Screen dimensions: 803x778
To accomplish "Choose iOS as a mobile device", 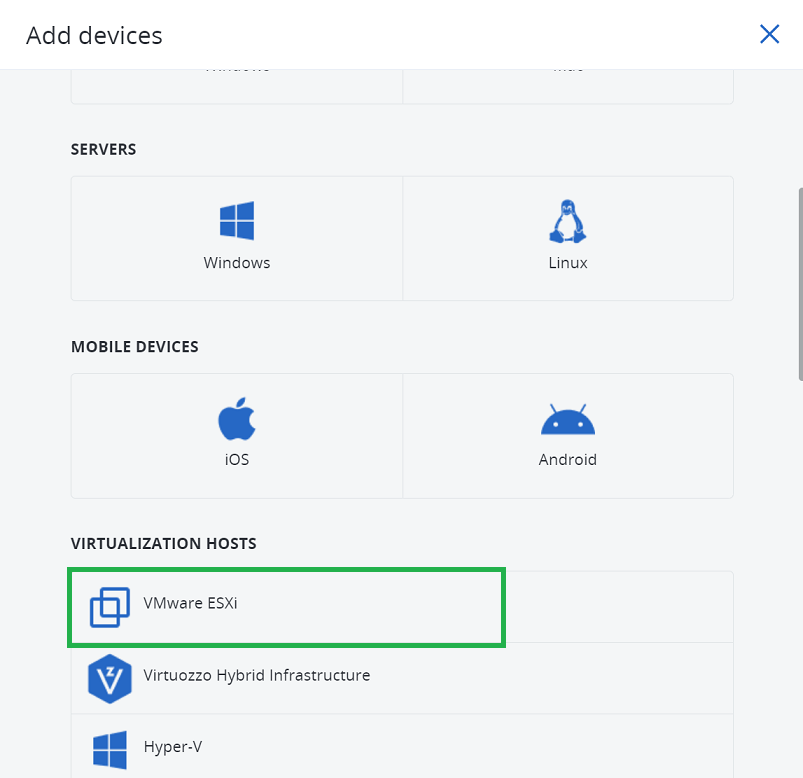I will (236, 436).
